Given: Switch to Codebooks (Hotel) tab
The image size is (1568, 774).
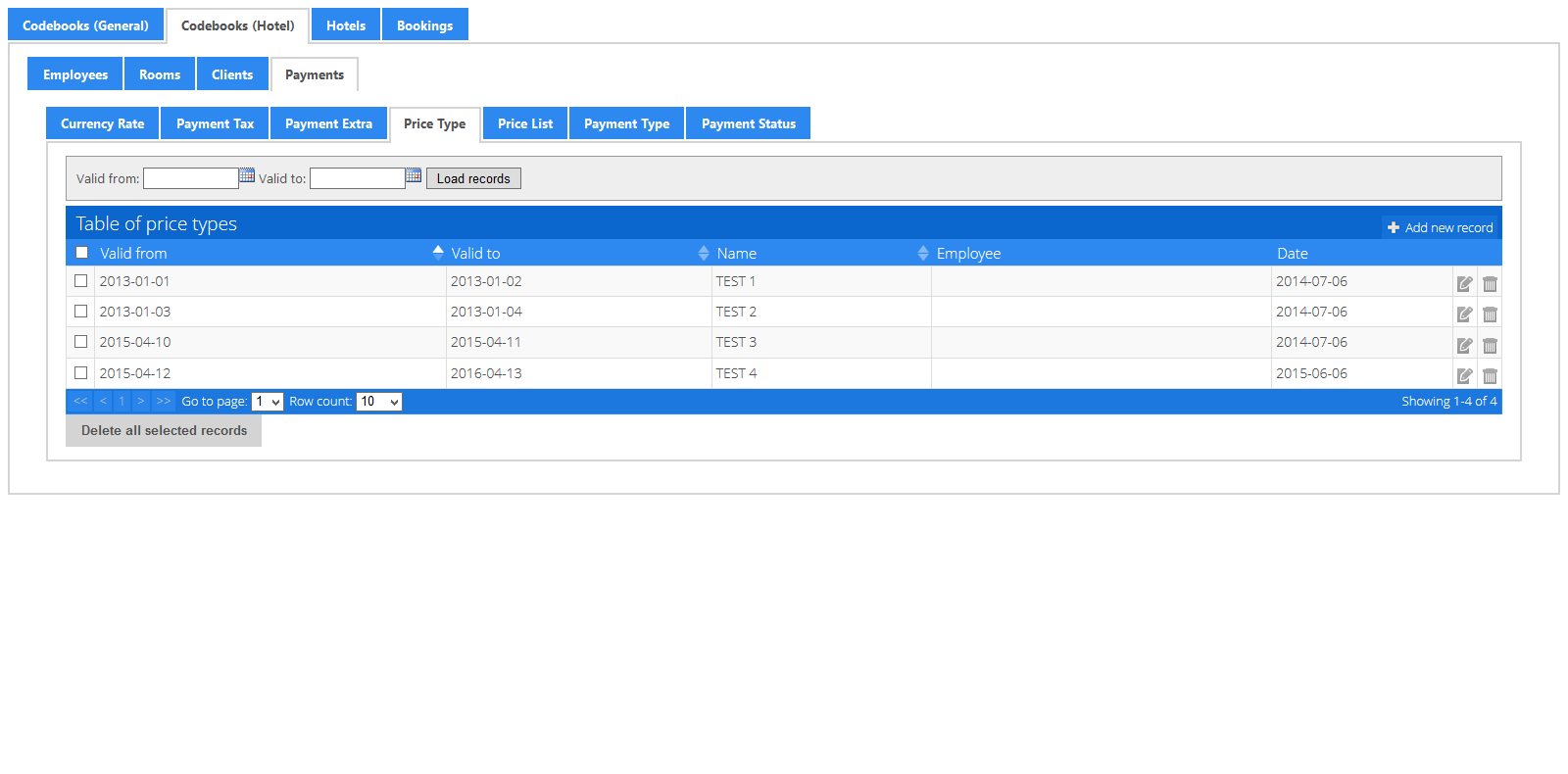Looking at the screenshot, I should click(x=238, y=25).
